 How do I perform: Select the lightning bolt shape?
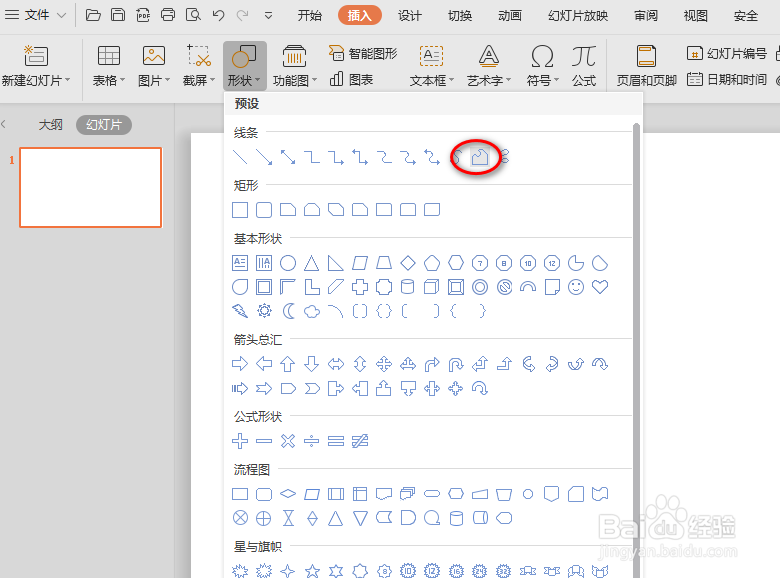pos(240,311)
